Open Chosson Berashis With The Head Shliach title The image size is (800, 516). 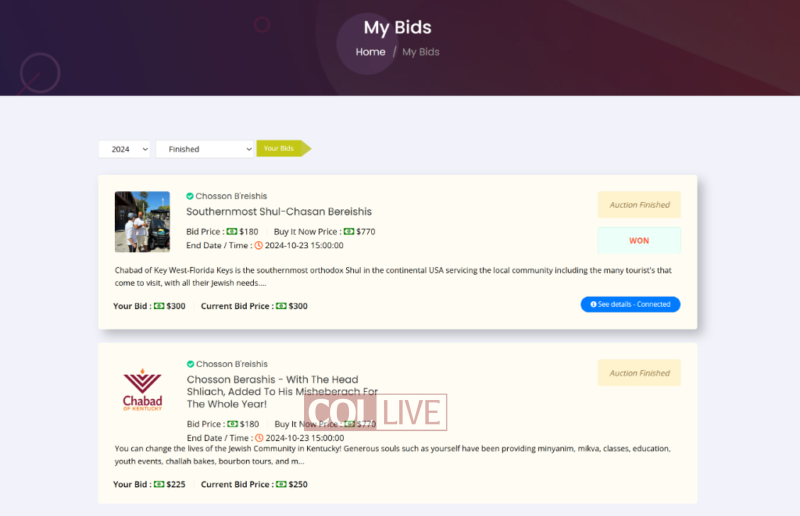pyautogui.click(x=282, y=391)
